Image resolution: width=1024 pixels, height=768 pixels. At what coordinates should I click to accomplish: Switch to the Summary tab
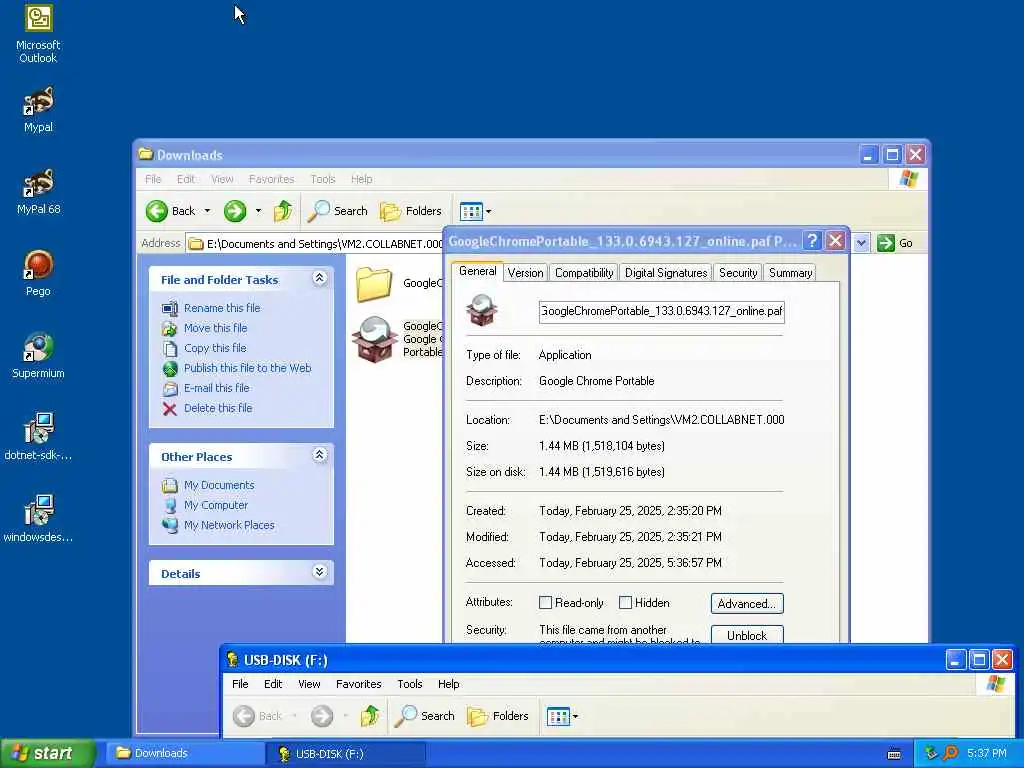pyautogui.click(x=790, y=273)
